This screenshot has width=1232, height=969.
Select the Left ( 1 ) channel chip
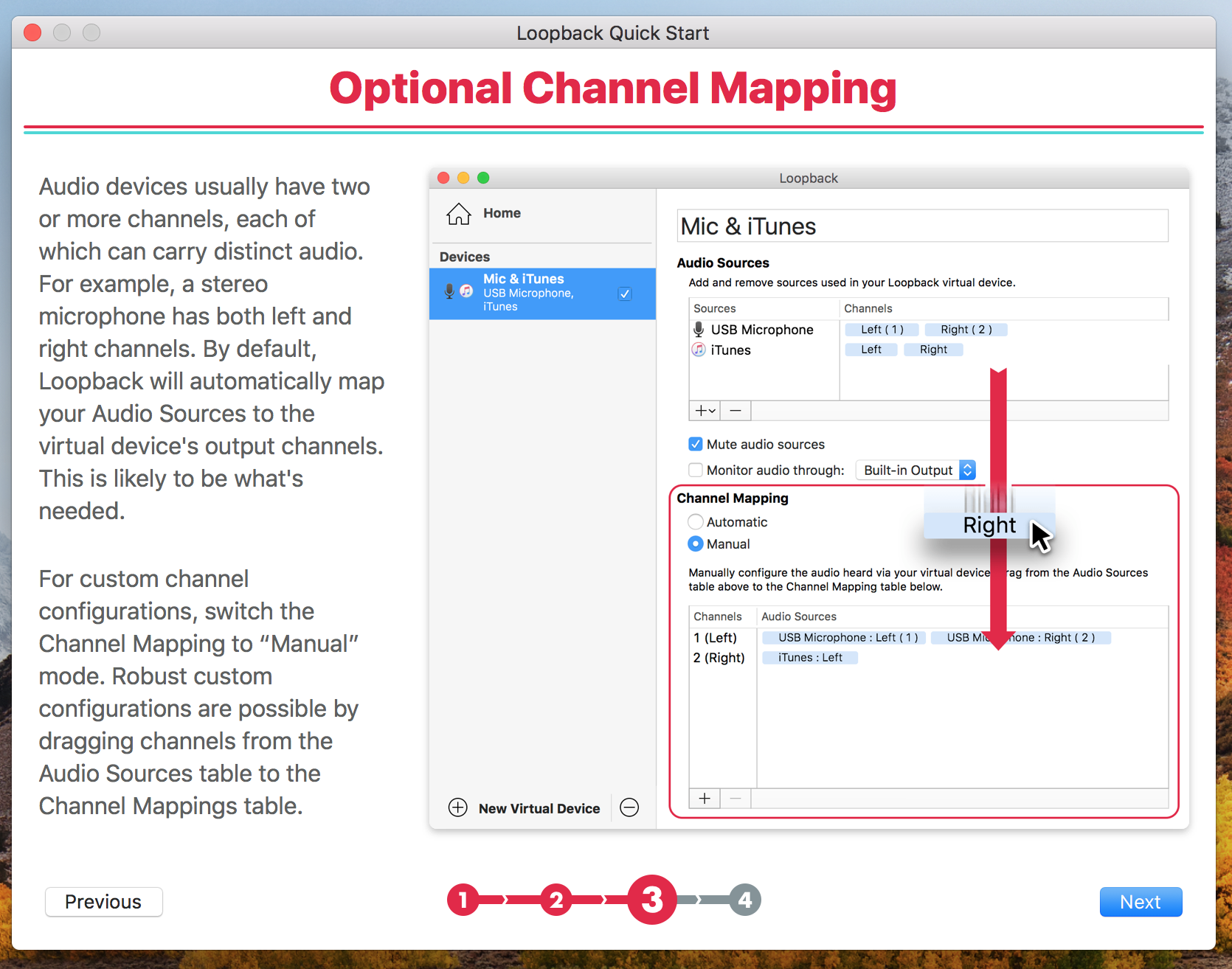tap(882, 330)
